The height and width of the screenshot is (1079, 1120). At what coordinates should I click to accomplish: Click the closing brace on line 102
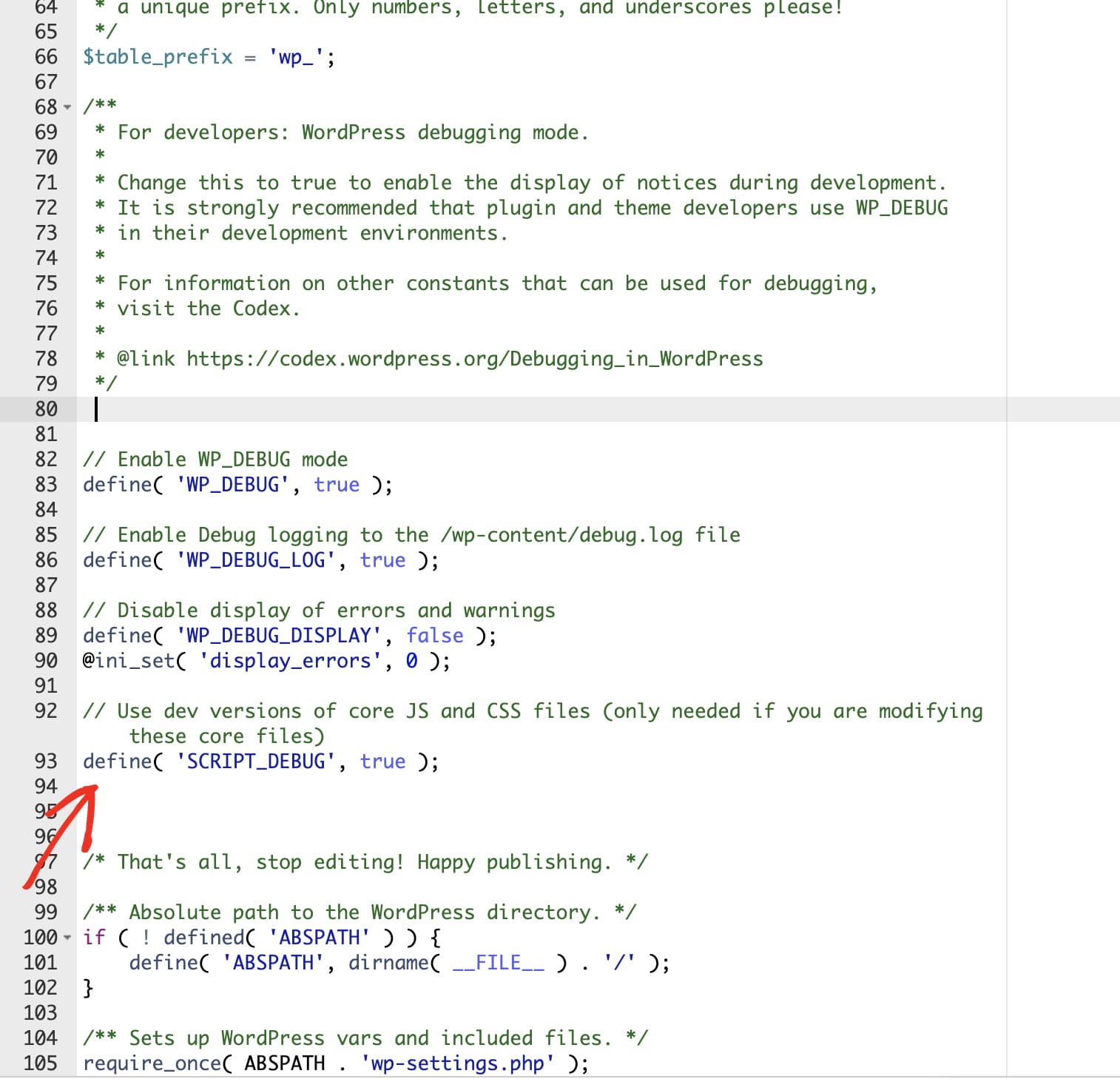[x=87, y=987]
